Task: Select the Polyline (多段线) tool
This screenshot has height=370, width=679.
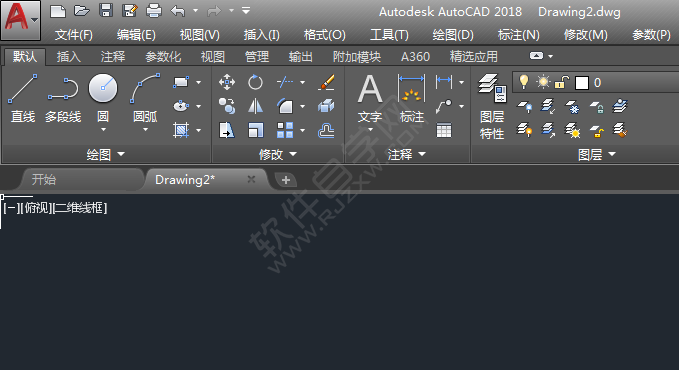Action: (x=63, y=98)
